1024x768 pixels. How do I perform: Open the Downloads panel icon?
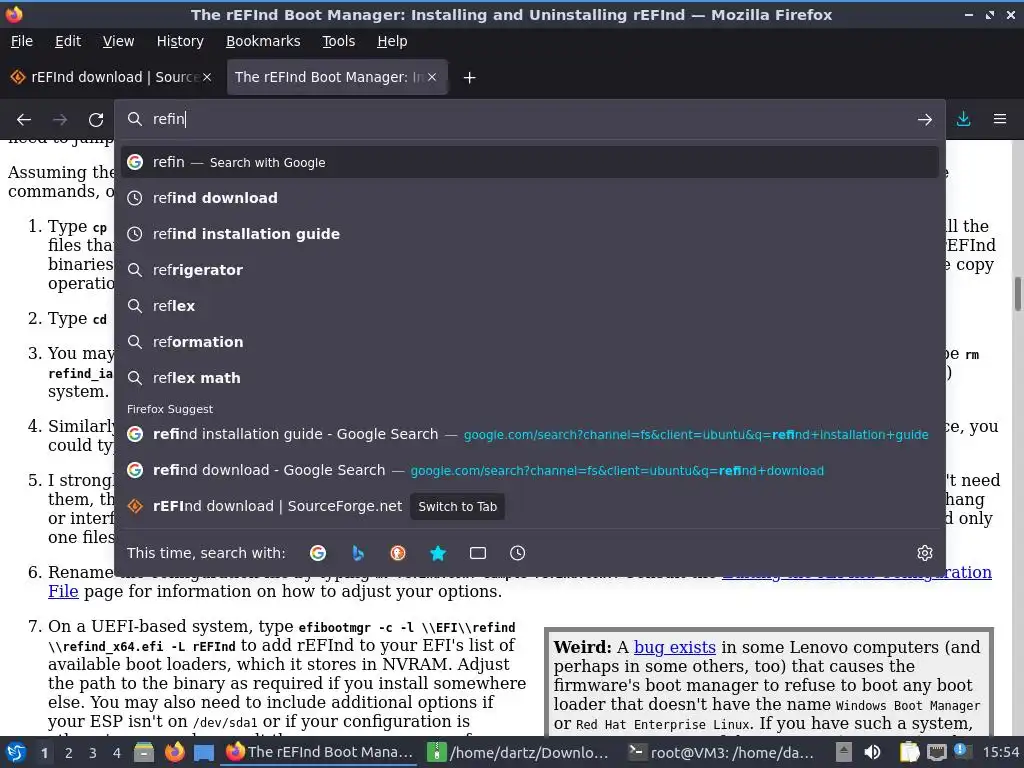963,119
